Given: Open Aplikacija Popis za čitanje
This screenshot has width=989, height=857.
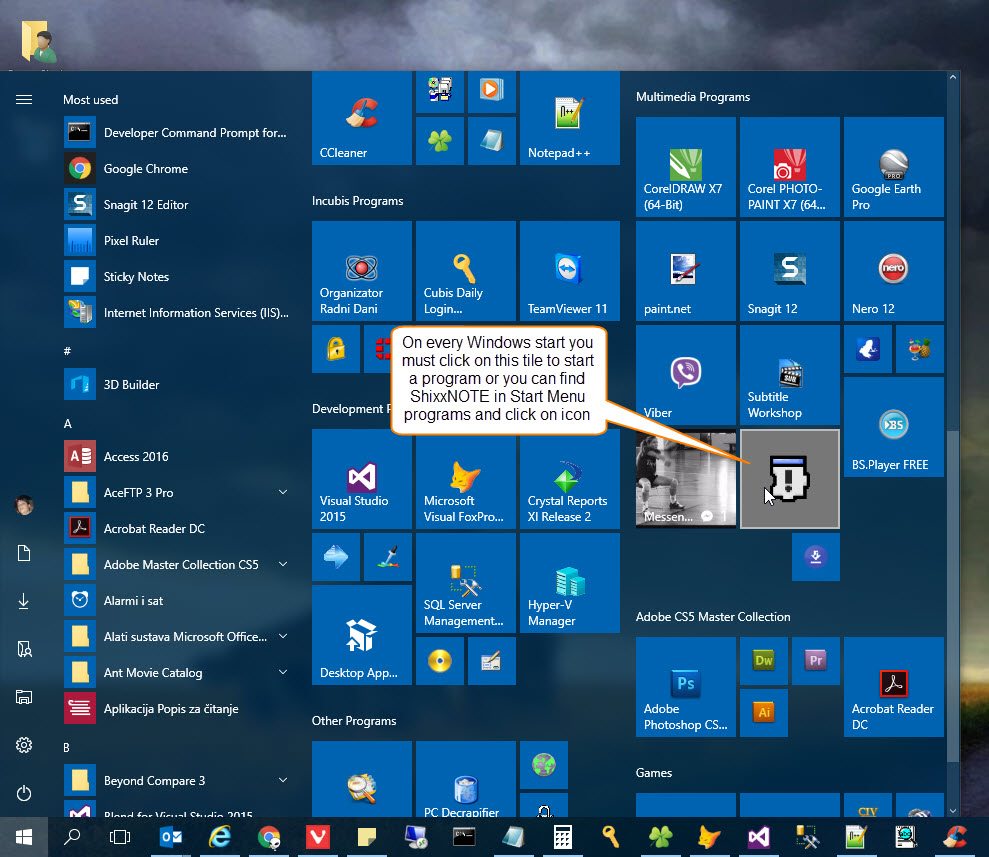Looking at the screenshot, I should coord(176,708).
